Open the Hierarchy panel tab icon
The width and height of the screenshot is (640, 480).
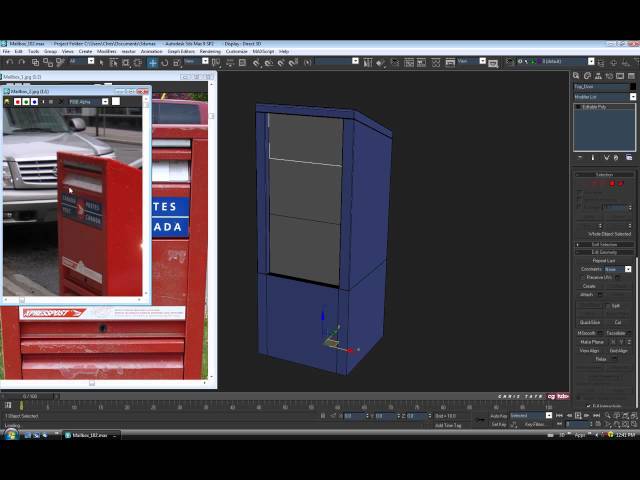click(x=597, y=76)
